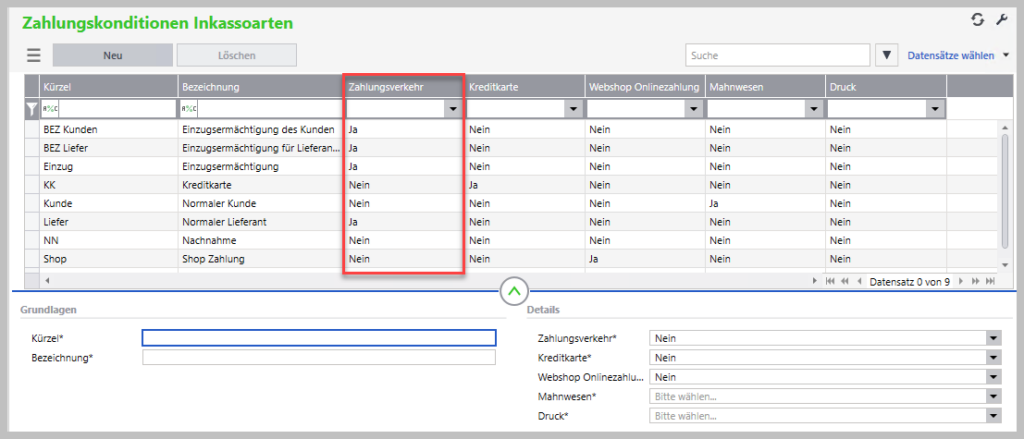Focus the Bezeichnung input in Grundlagen
Viewport: 1024px width, 439px height.
click(319, 358)
